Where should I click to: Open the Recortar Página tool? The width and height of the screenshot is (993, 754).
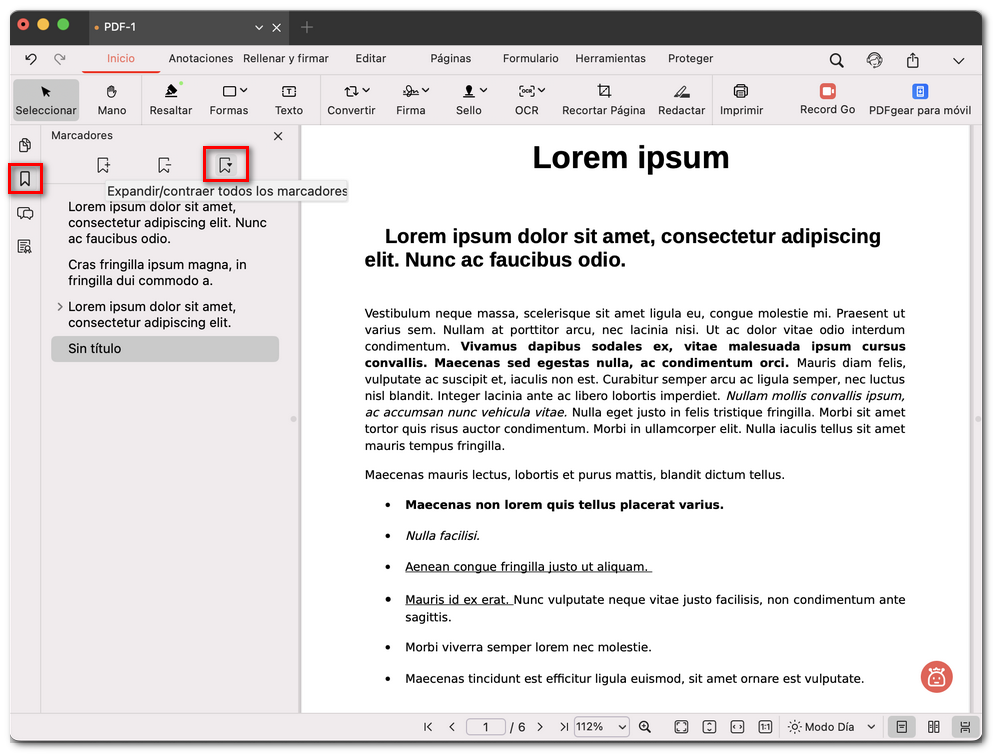coord(603,99)
